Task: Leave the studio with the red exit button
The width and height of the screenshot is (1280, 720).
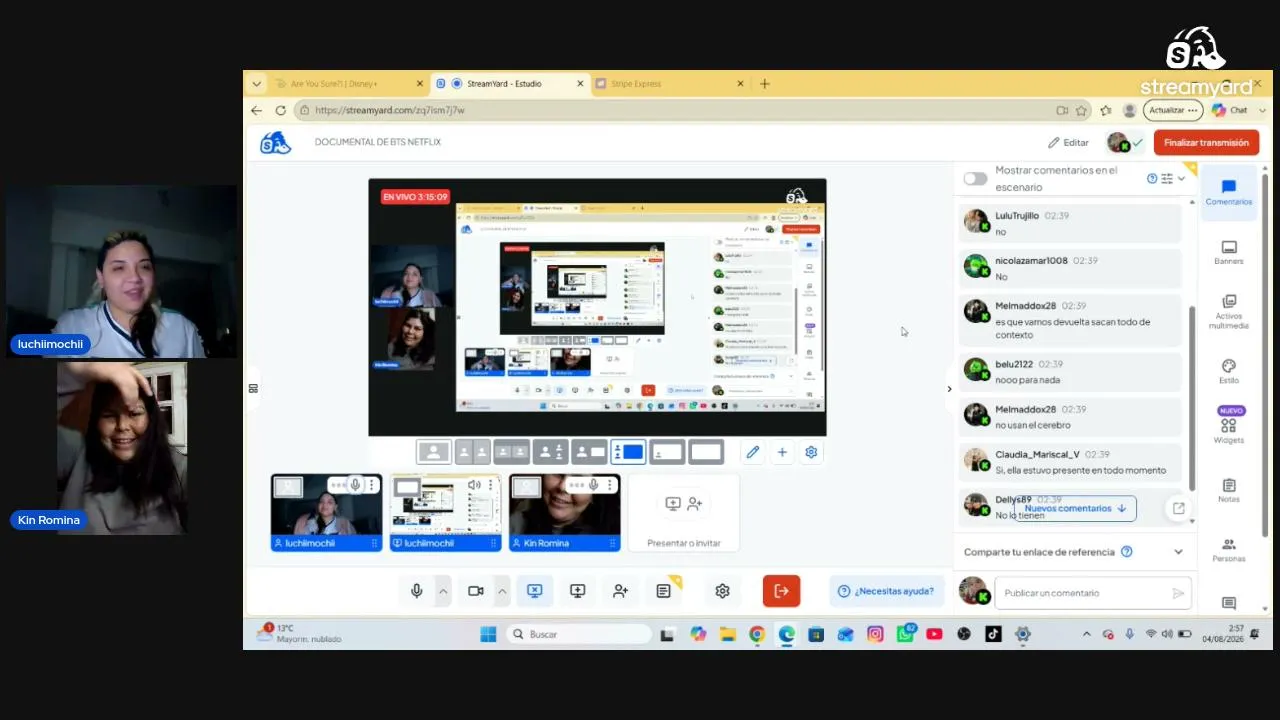Action: point(781,591)
